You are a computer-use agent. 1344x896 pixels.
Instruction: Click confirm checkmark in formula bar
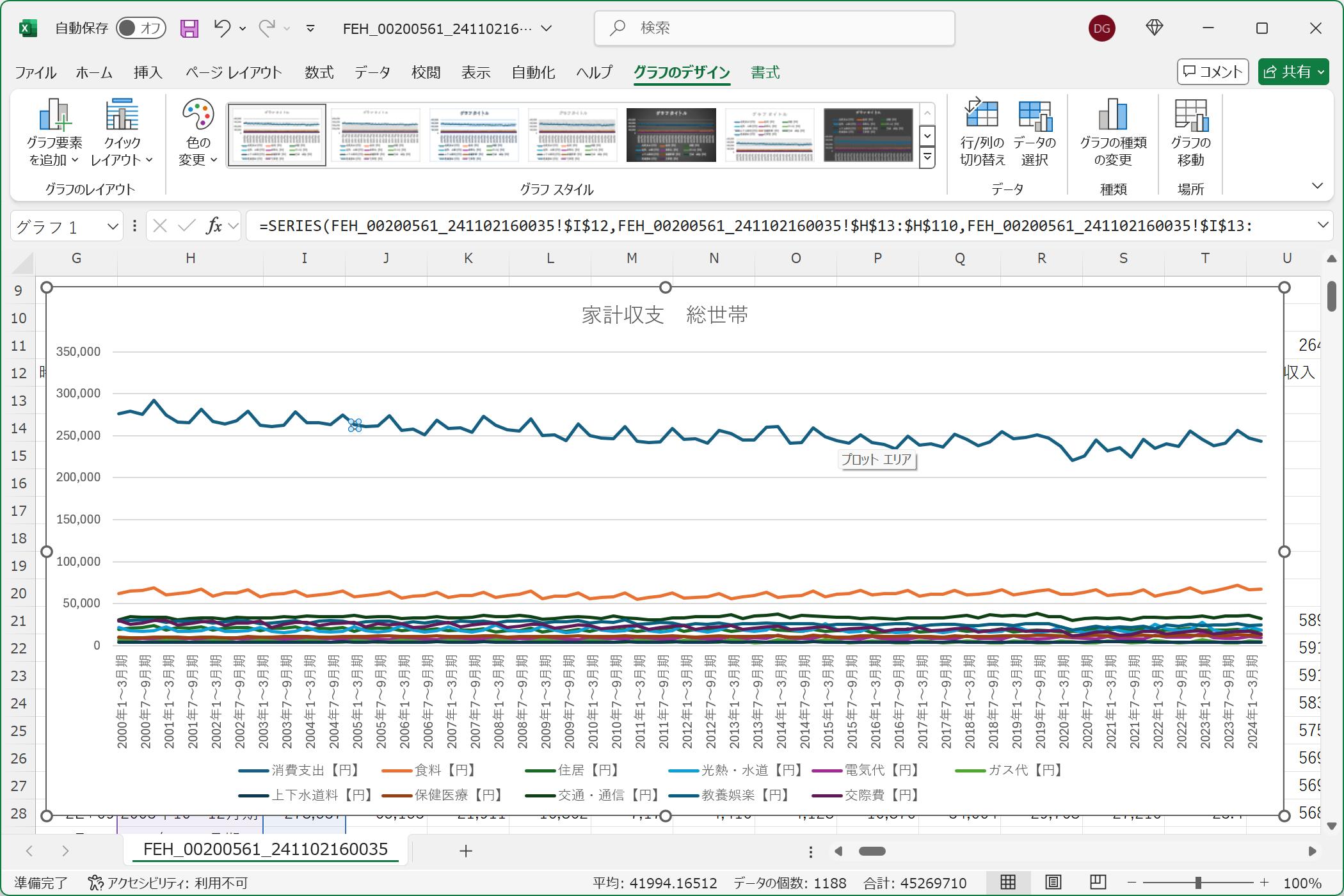tap(187, 226)
